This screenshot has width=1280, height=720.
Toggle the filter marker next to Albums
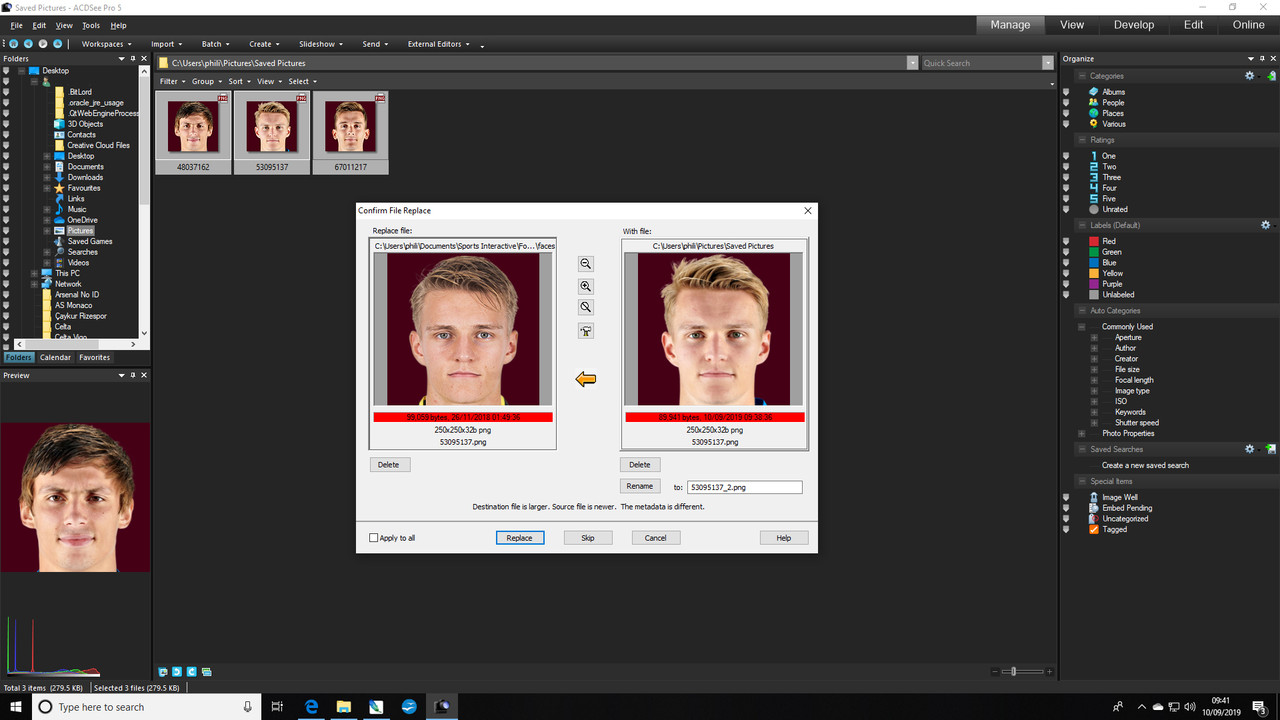[1066, 92]
